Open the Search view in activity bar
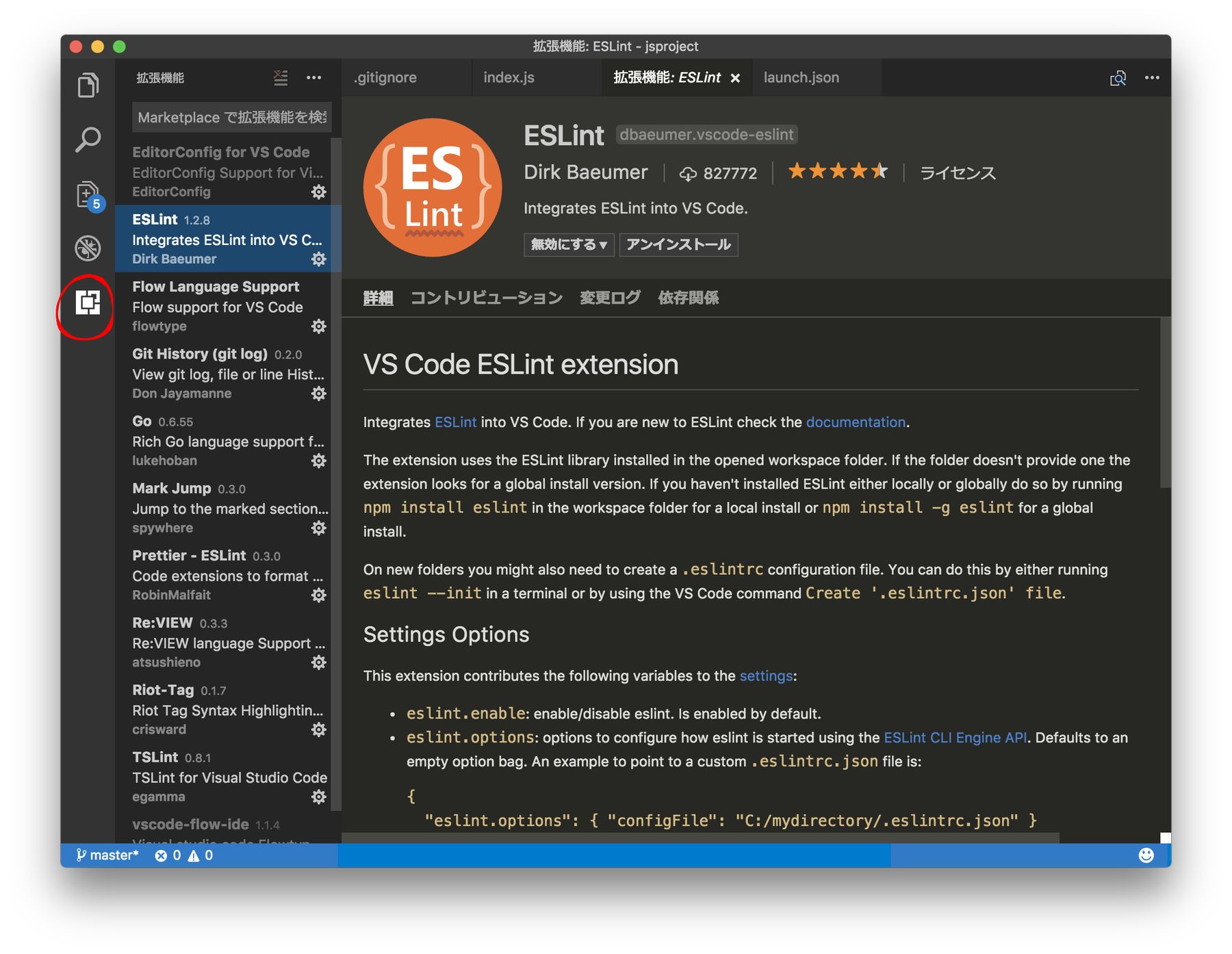 (88, 140)
